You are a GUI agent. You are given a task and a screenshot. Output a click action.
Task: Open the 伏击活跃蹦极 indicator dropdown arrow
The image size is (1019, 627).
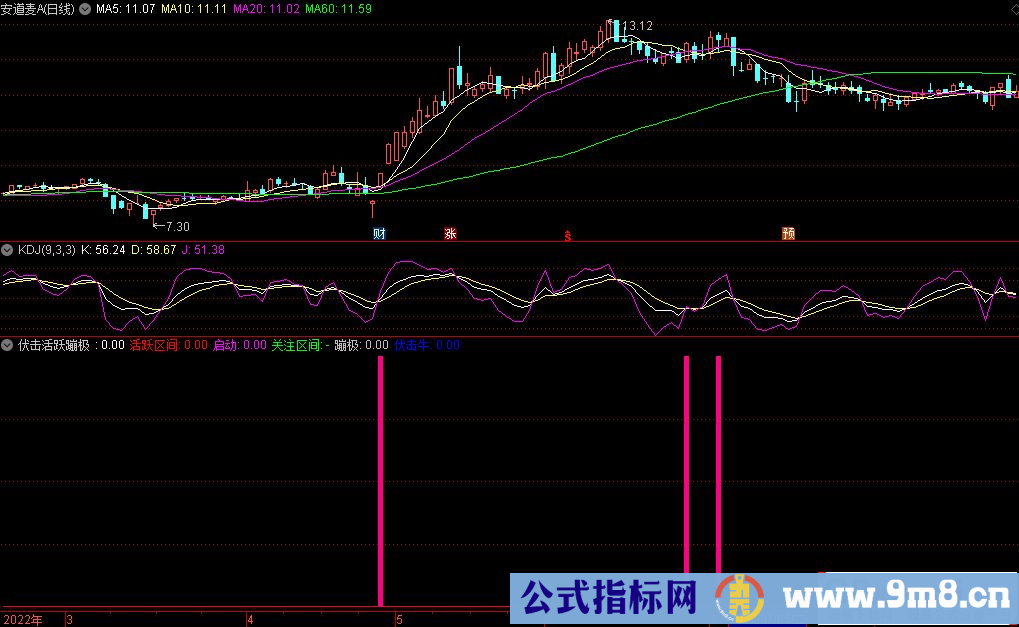pyautogui.click(x=7, y=345)
